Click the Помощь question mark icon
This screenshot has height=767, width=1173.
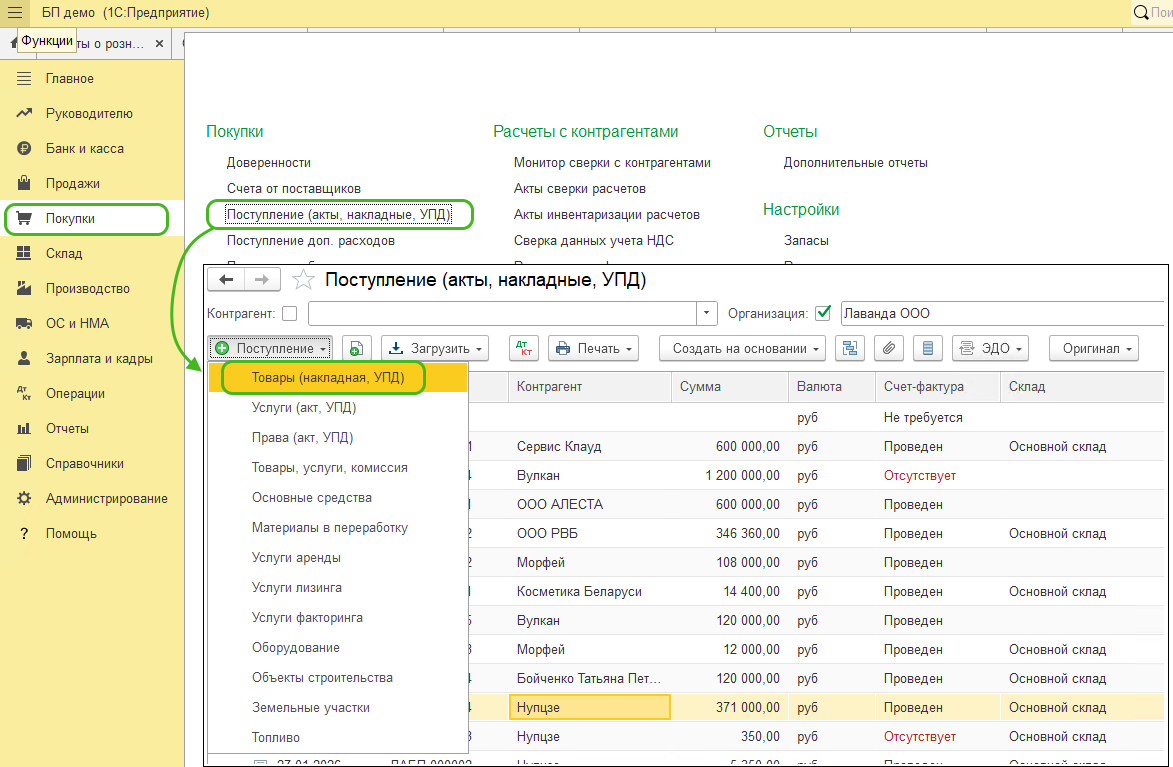(x=24, y=534)
